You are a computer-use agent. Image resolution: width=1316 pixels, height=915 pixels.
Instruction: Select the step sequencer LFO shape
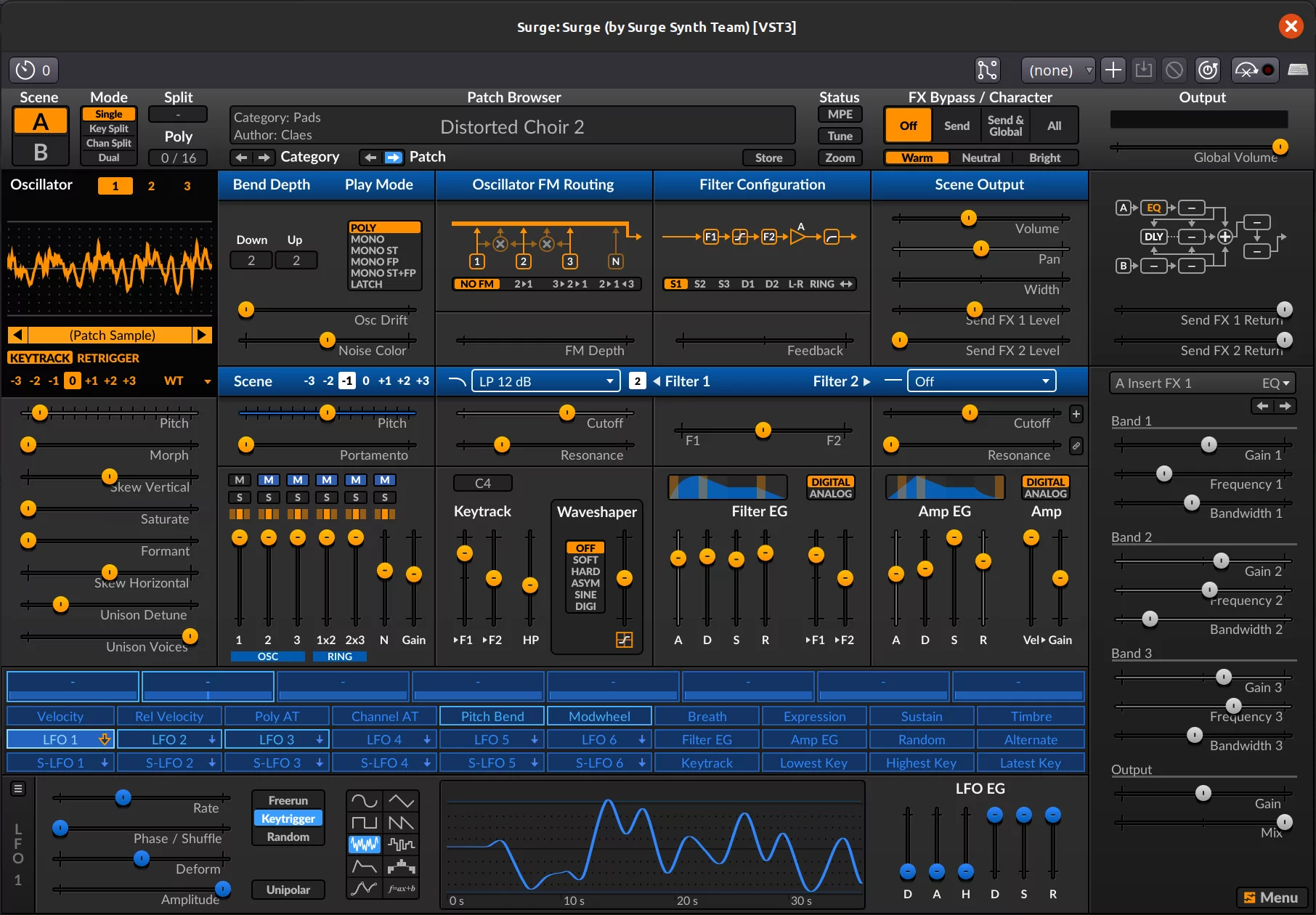402,866
